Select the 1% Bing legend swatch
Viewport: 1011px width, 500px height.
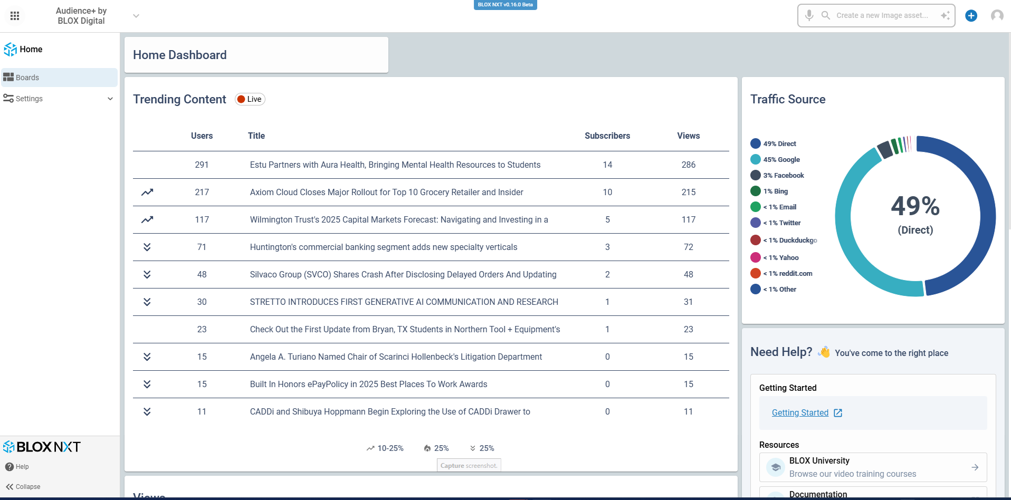point(755,191)
